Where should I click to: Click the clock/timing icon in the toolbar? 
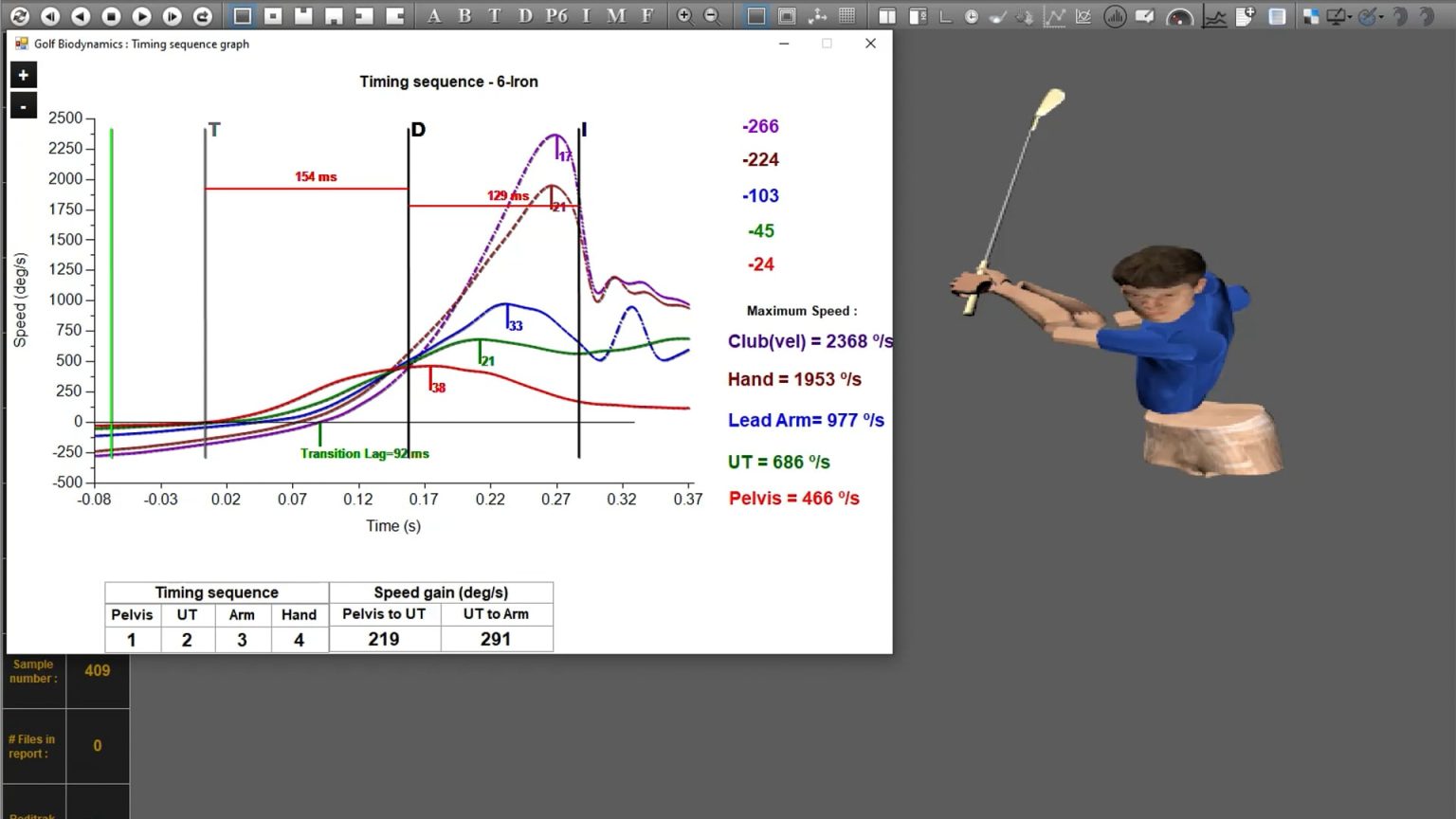pos(971,16)
